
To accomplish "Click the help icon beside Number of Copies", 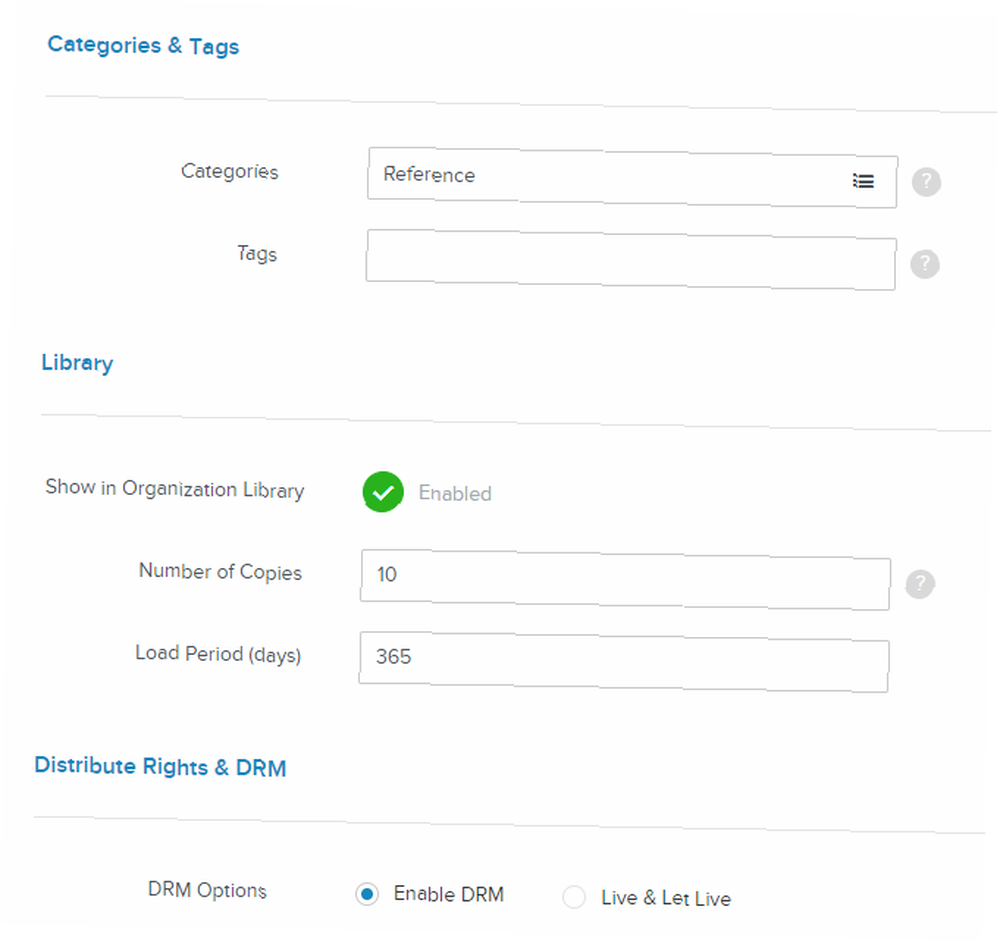I will [x=920, y=584].
